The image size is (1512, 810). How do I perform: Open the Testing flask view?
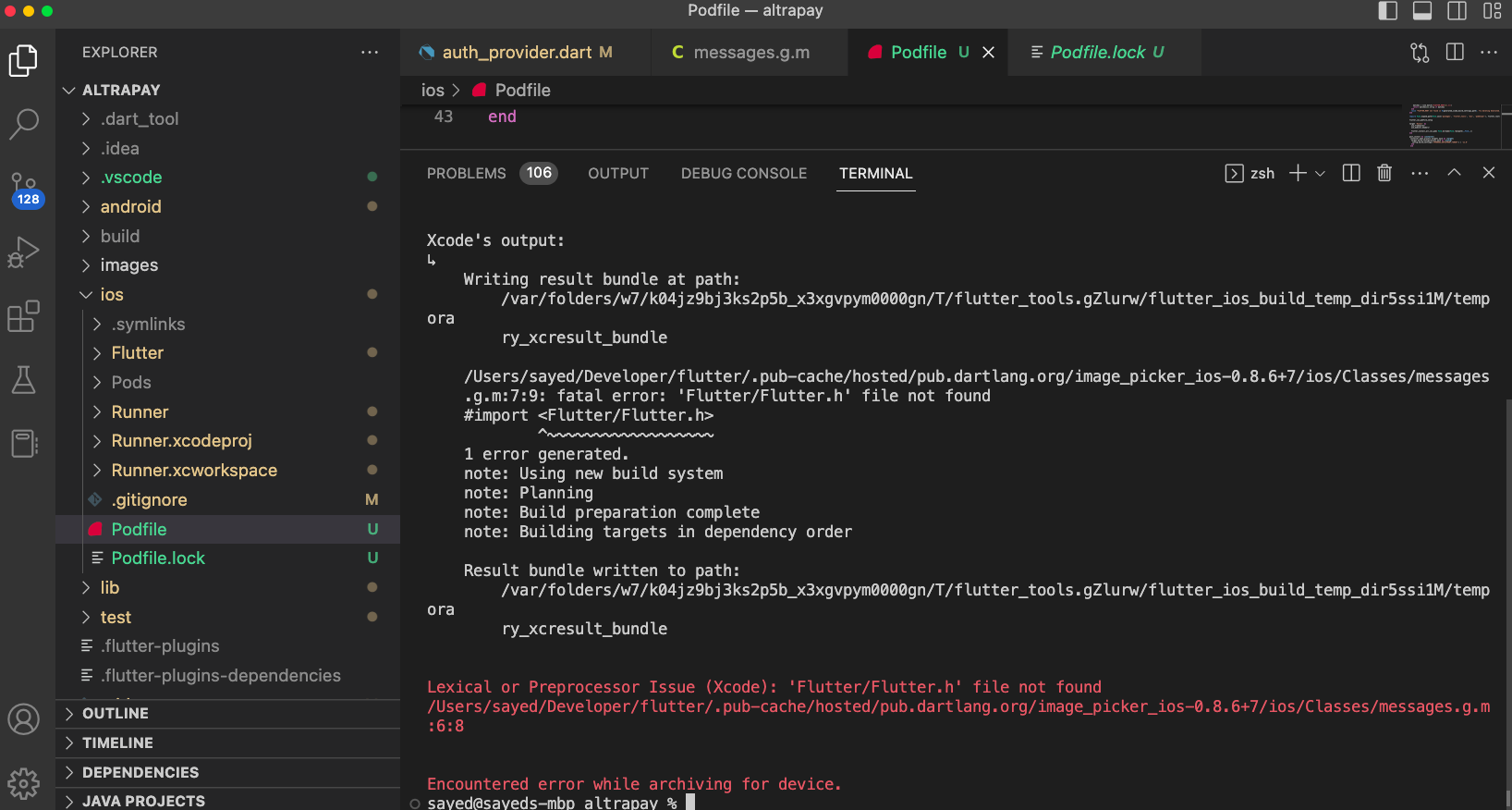coord(24,379)
